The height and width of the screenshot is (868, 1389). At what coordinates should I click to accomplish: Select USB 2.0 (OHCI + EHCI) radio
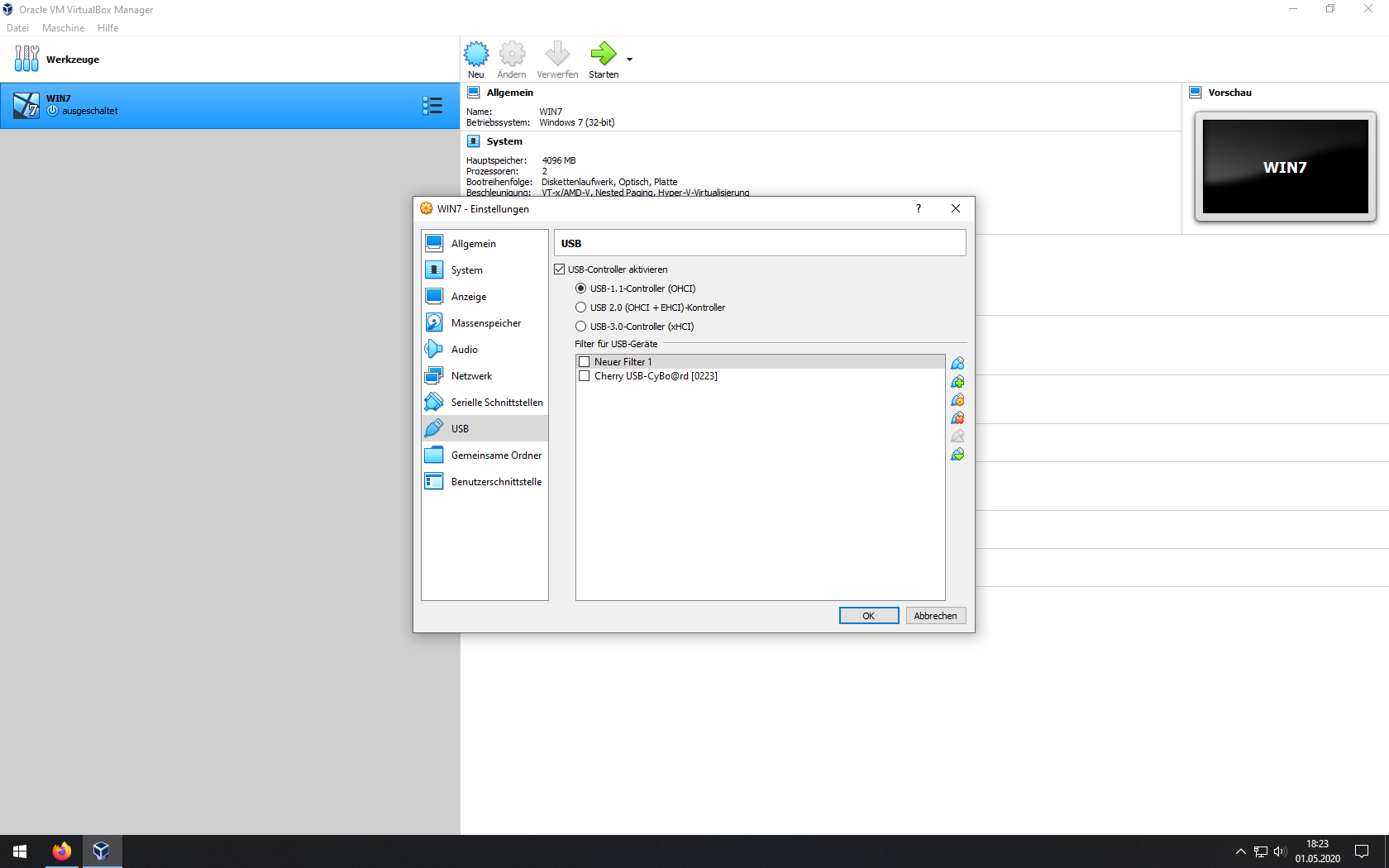[581, 308]
